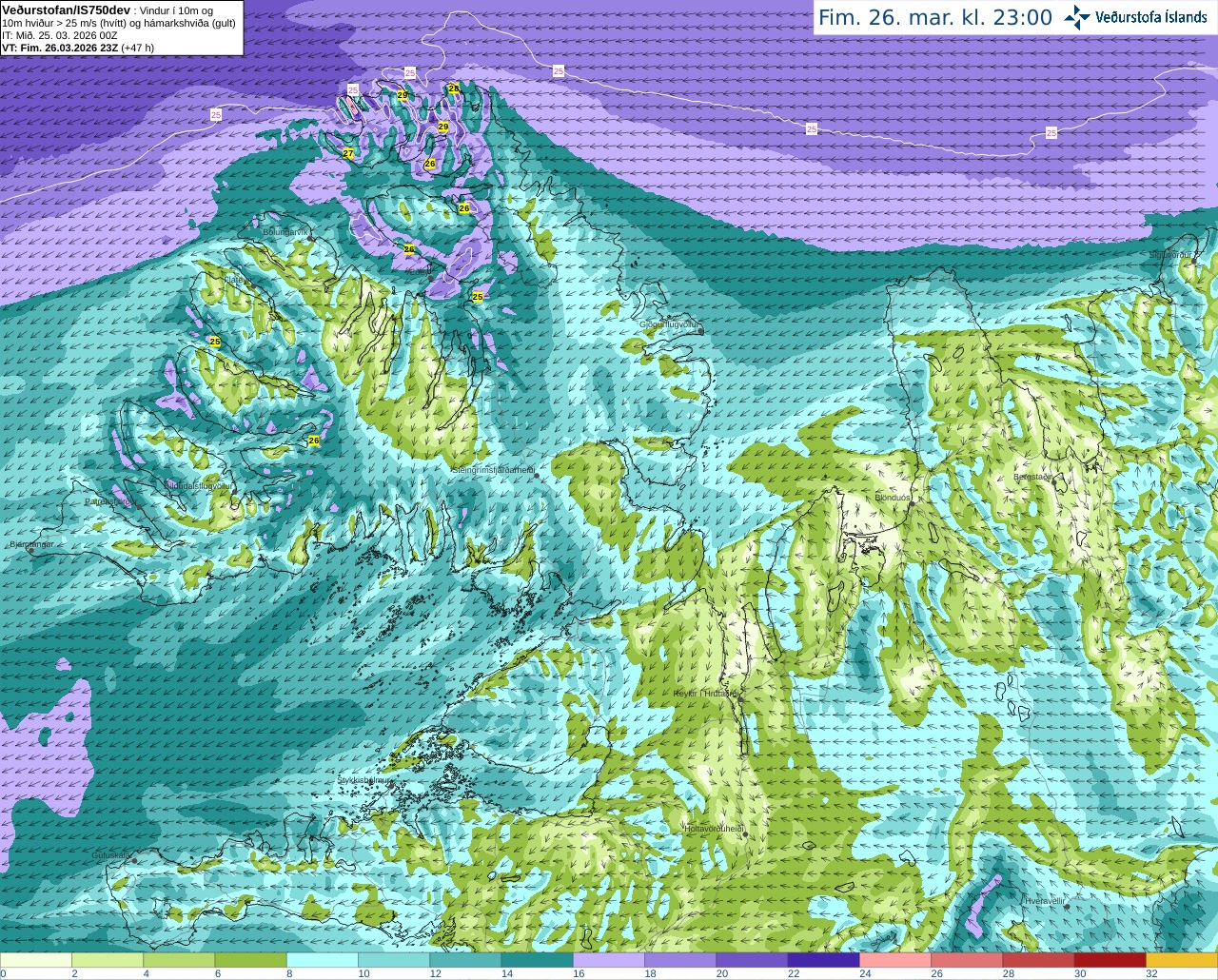1218x980 pixels.
Task: Select the orange legend swatch above 32
Action: pos(1181,960)
